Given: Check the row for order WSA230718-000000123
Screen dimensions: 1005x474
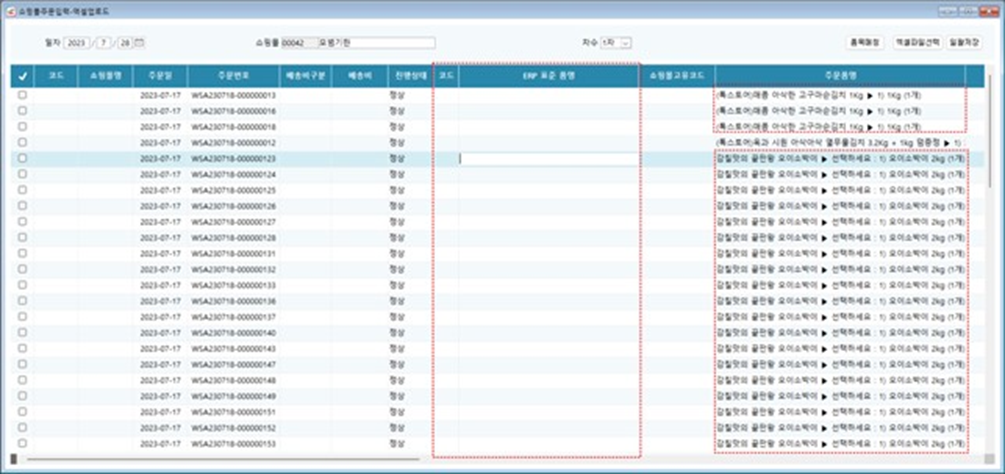Looking at the screenshot, I should point(22,158).
